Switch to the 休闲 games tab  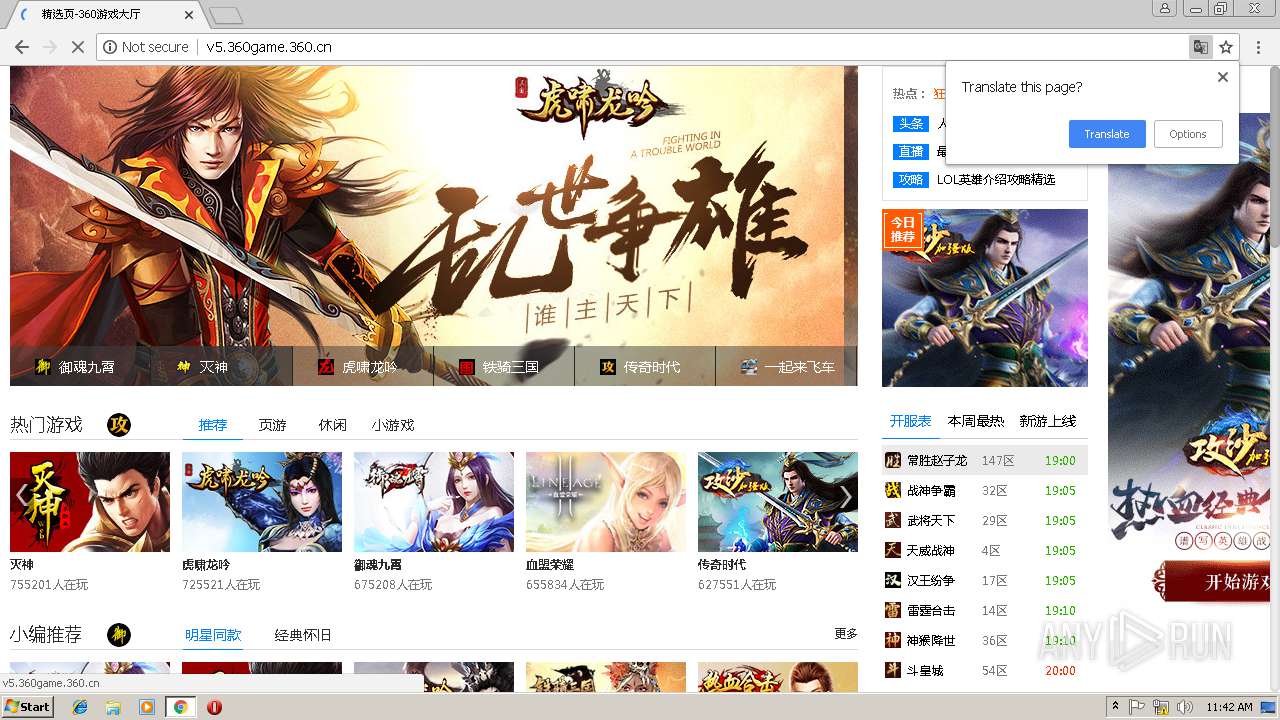coord(333,425)
